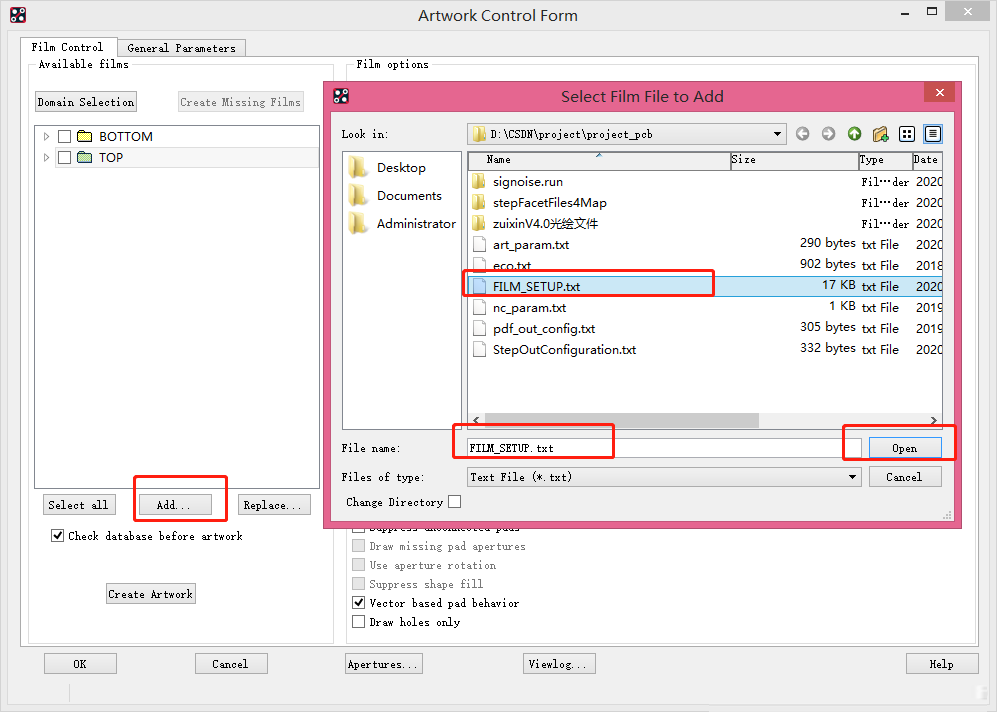Go up to the parent directory
This screenshot has width=997, height=712.
(854, 134)
